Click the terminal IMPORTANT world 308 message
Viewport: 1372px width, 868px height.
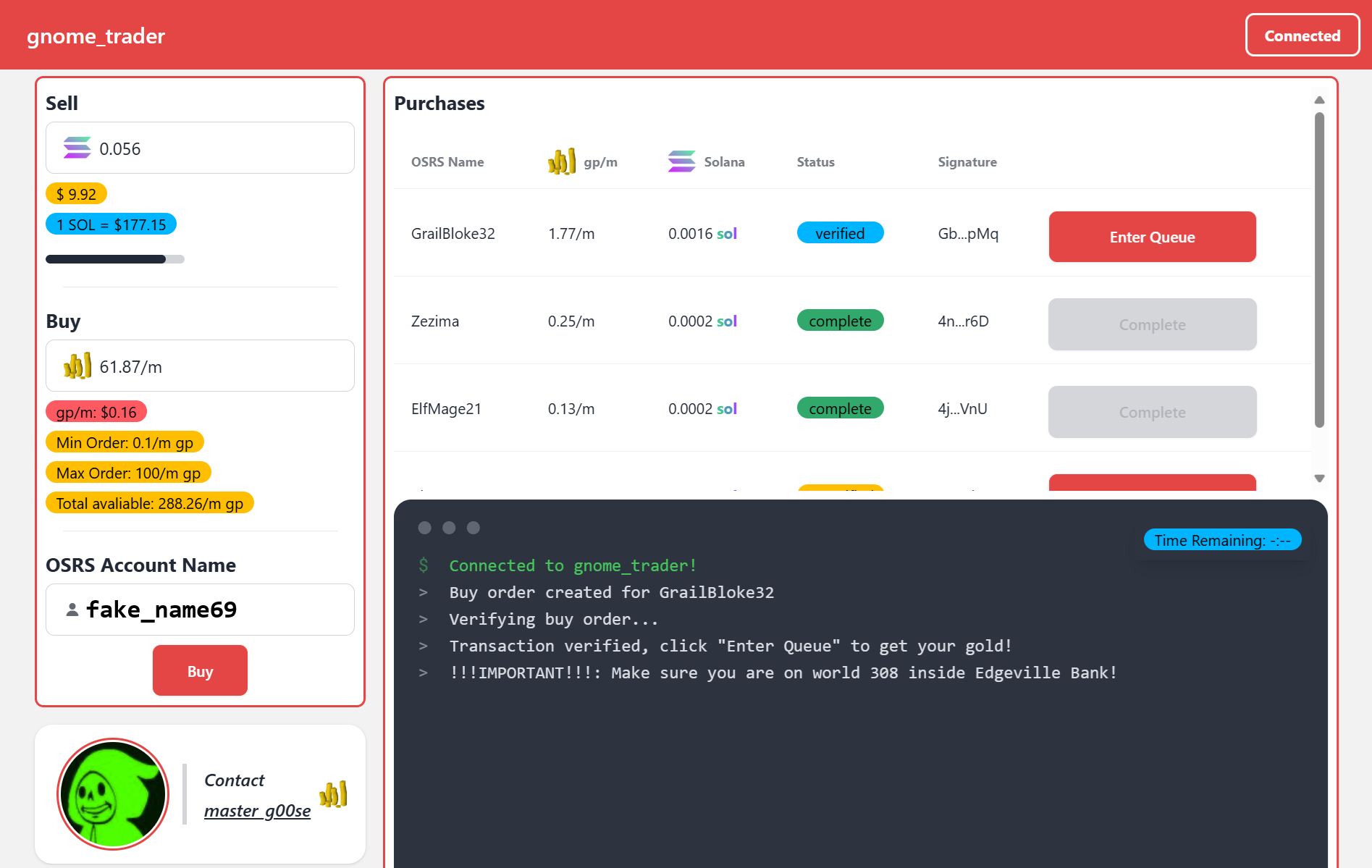(x=783, y=673)
